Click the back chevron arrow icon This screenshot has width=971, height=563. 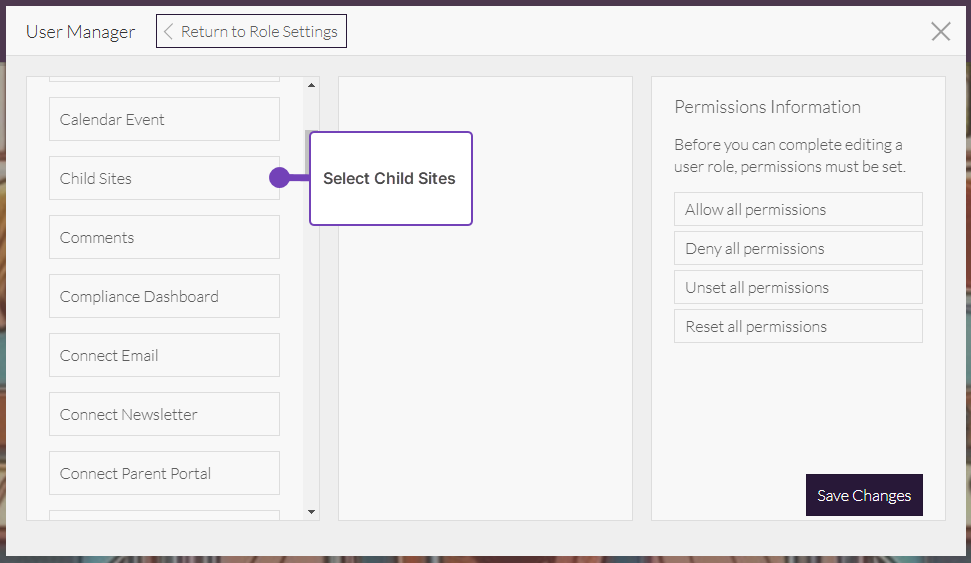(x=168, y=31)
